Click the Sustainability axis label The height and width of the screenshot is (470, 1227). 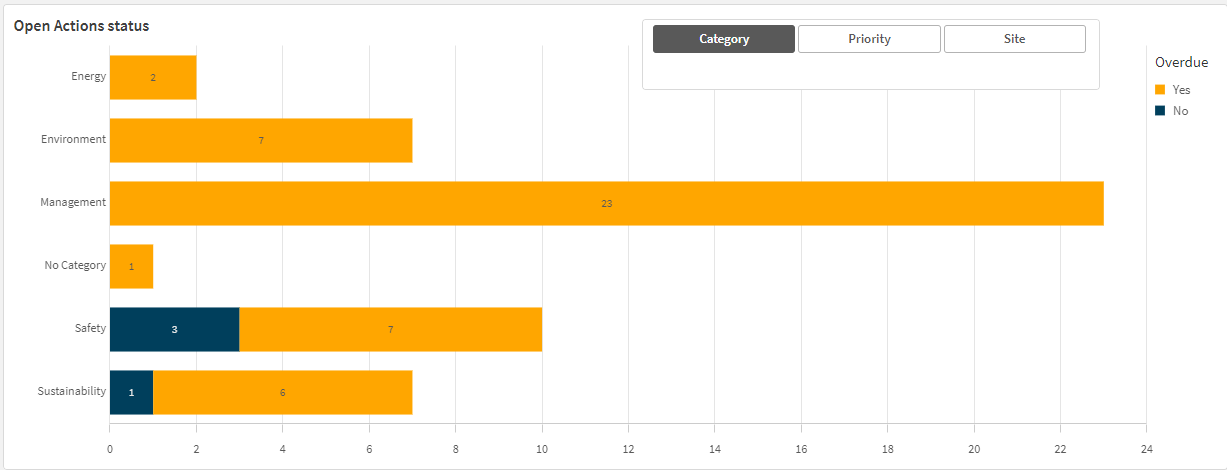(72, 391)
